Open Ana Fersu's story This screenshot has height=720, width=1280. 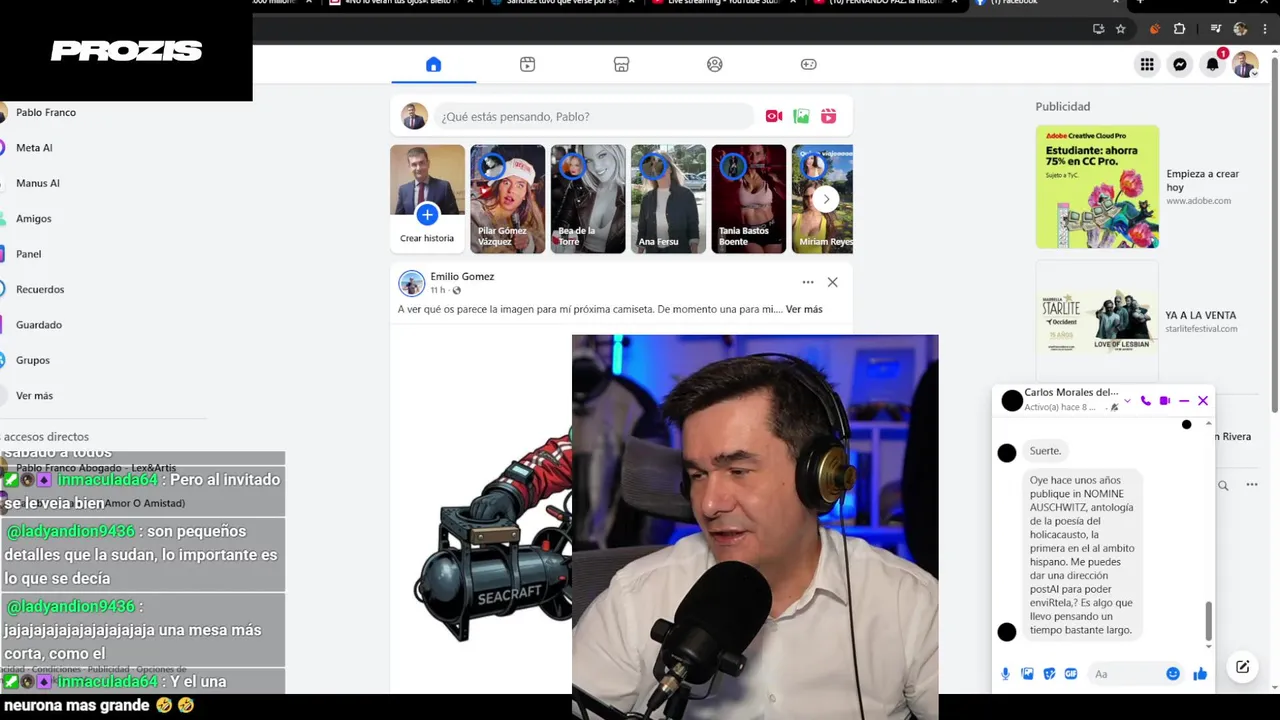click(668, 199)
